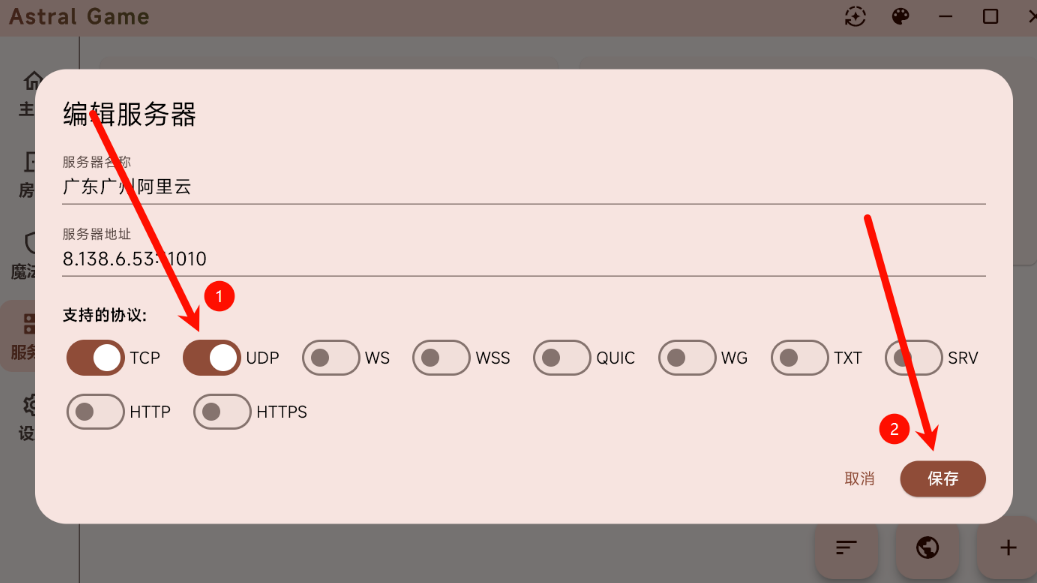The image size is (1037, 583).
Task: Turn off the UDP protocol switch
Action: (x=212, y=358)
